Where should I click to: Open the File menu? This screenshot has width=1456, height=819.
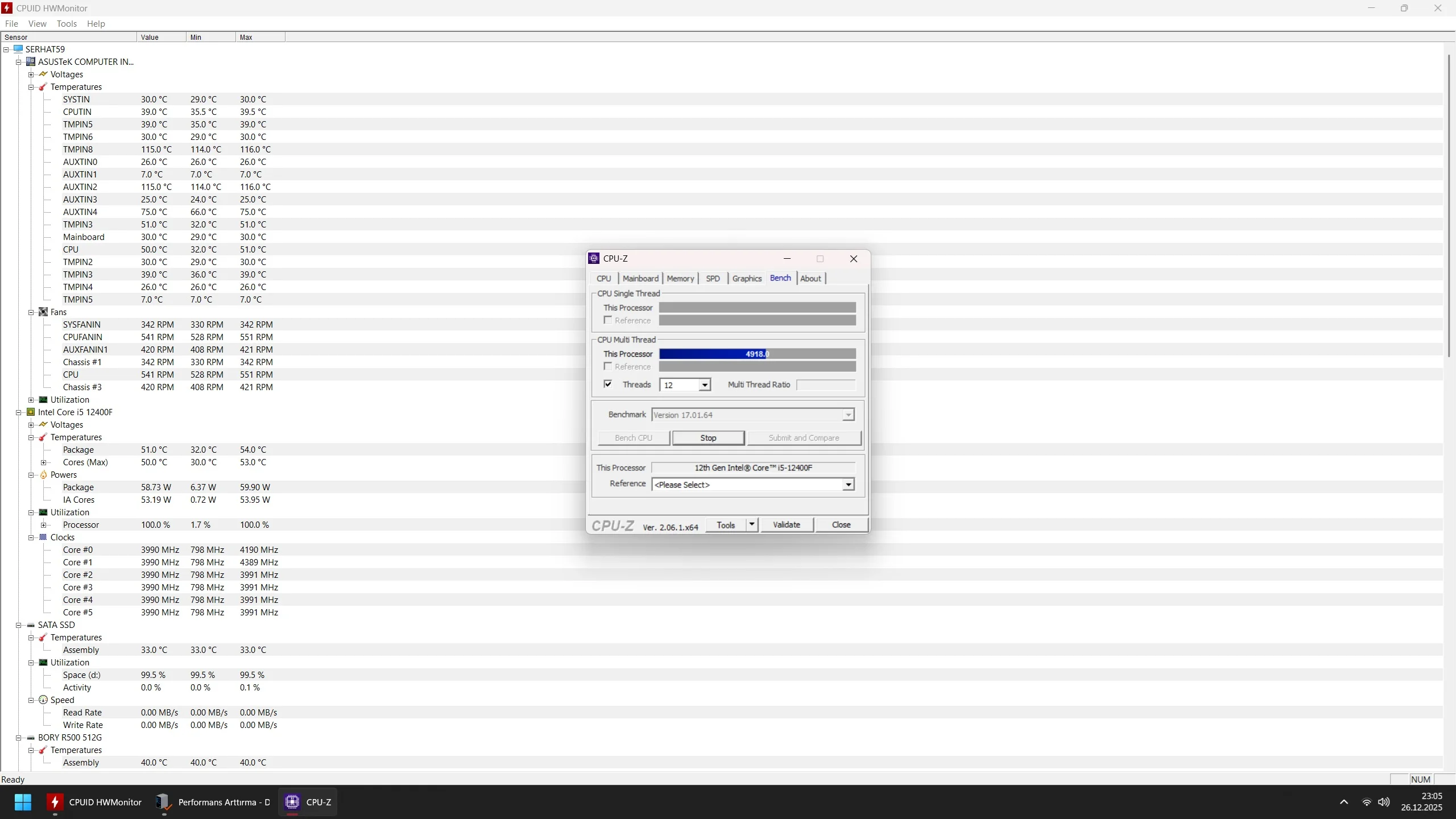(11, 23)
